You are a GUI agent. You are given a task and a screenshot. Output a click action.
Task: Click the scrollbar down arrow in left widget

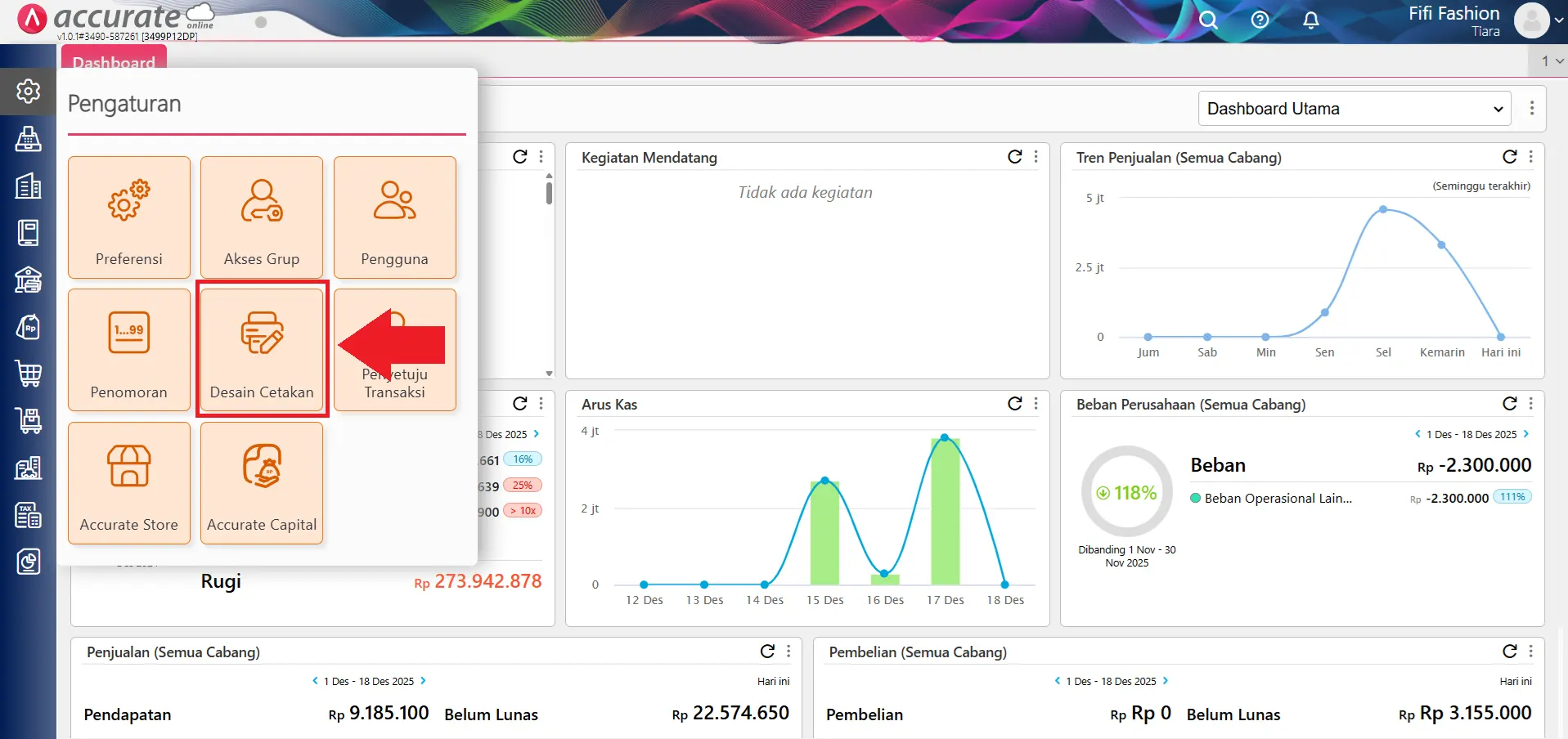pyautogui.click(x=549, y=374)
